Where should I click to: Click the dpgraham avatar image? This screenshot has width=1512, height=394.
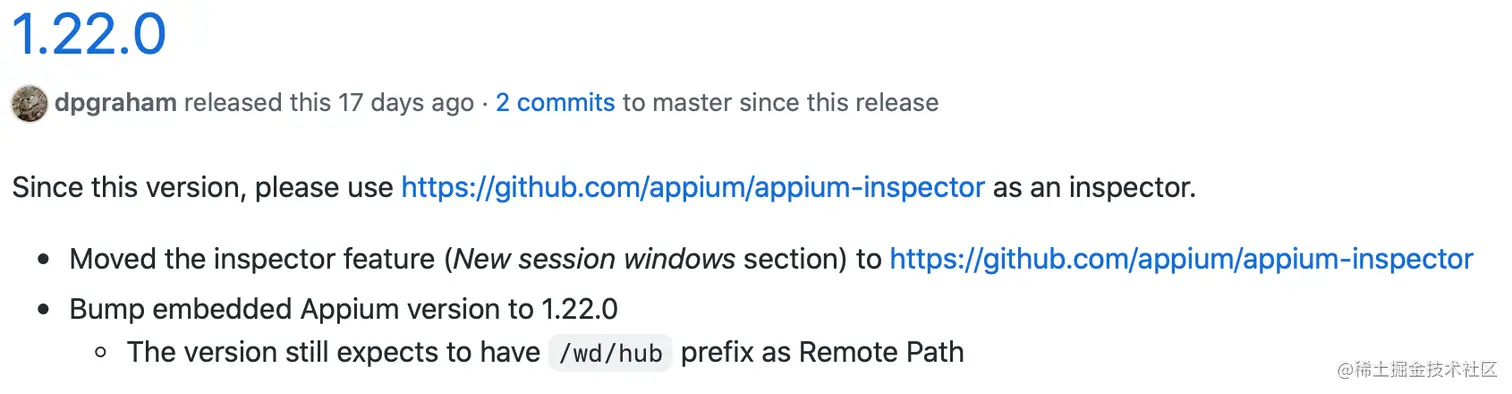(x=29, y=103)
